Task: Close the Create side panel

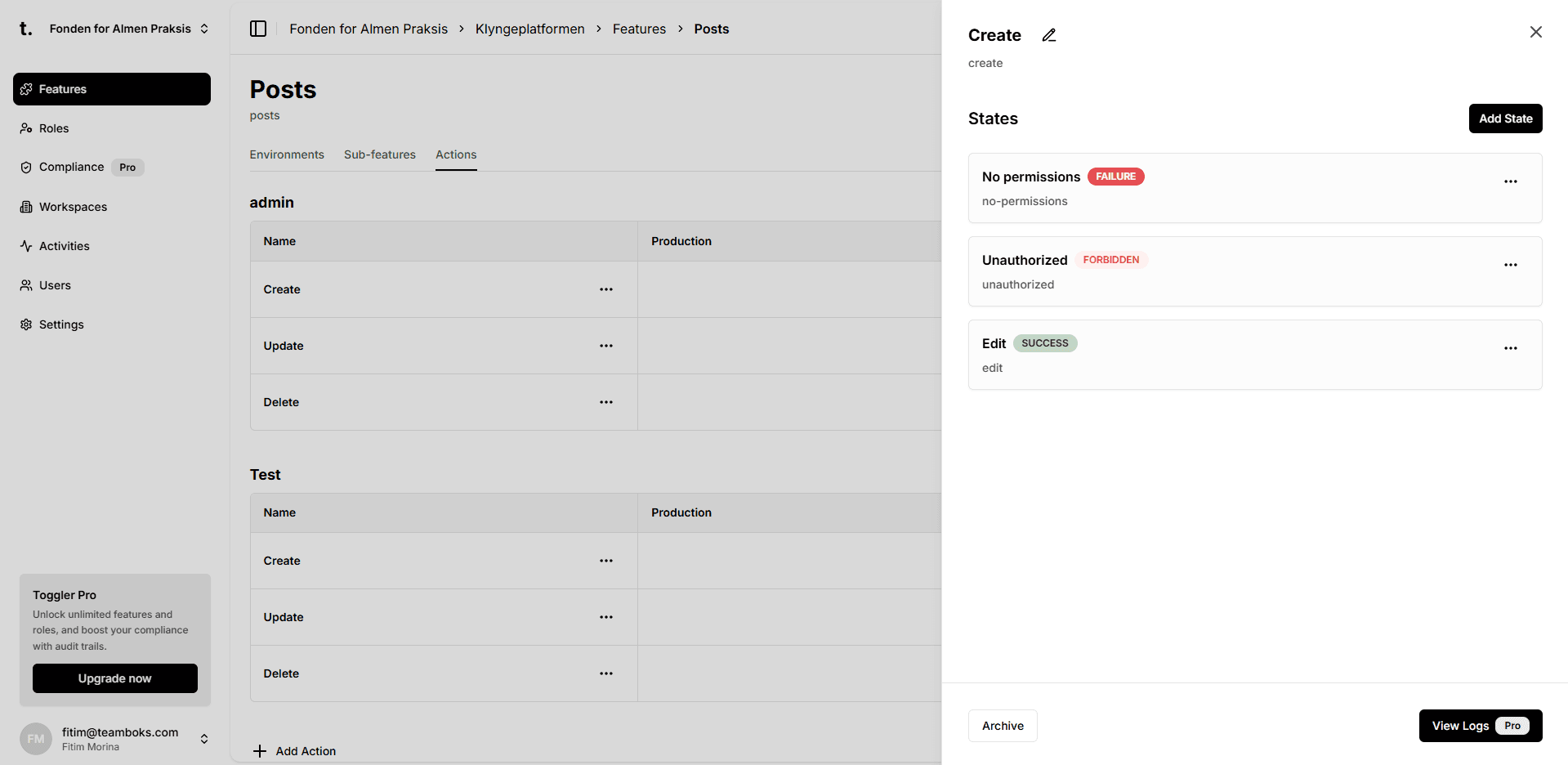Action: coord(1535,32)
